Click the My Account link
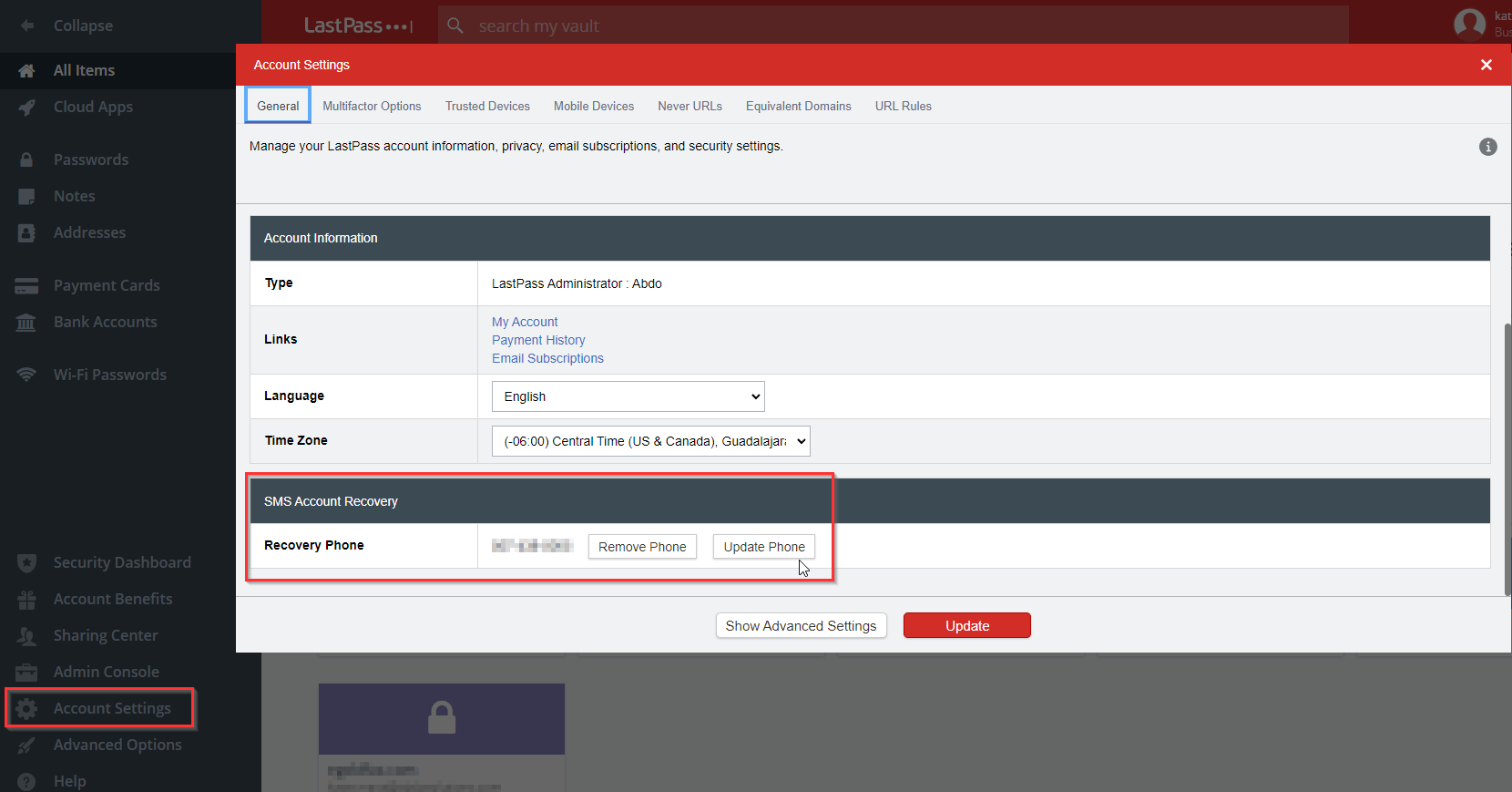 point(525,322)
